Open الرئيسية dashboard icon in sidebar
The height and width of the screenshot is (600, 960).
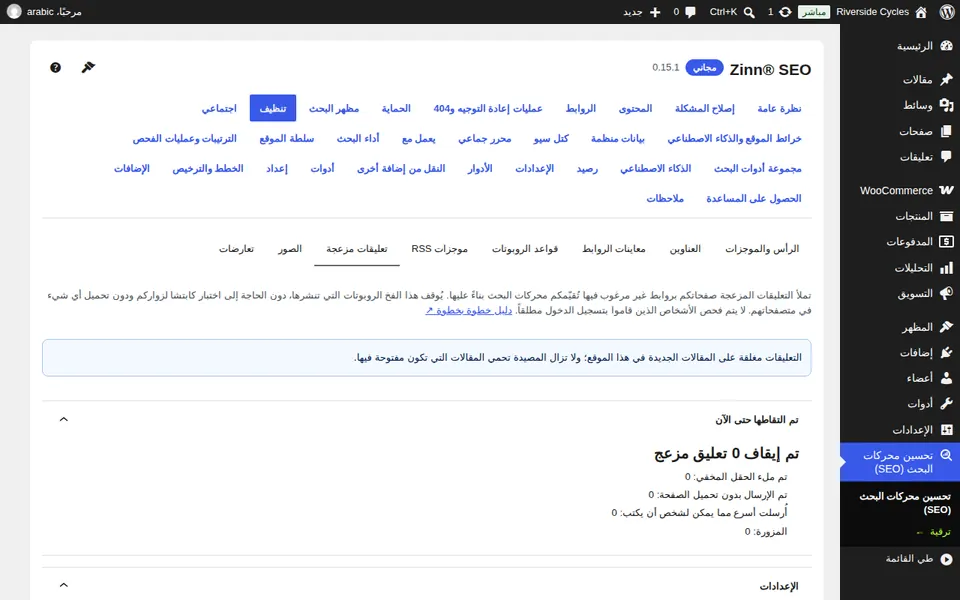click(x=947, y=46)
